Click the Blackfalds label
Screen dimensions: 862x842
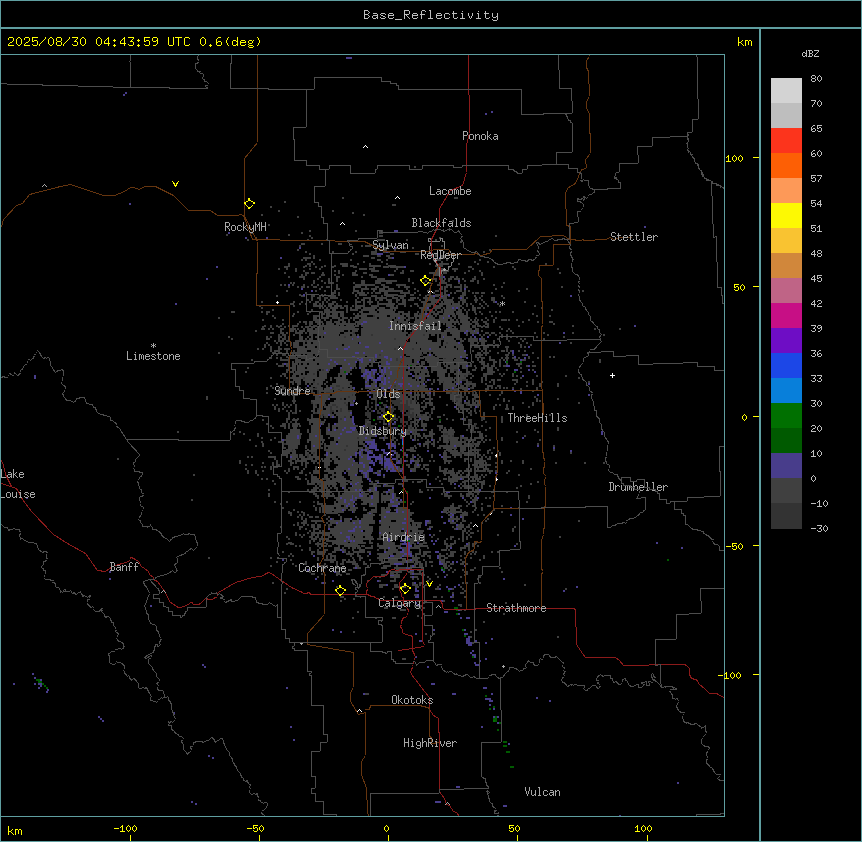[x=441, y=223]
